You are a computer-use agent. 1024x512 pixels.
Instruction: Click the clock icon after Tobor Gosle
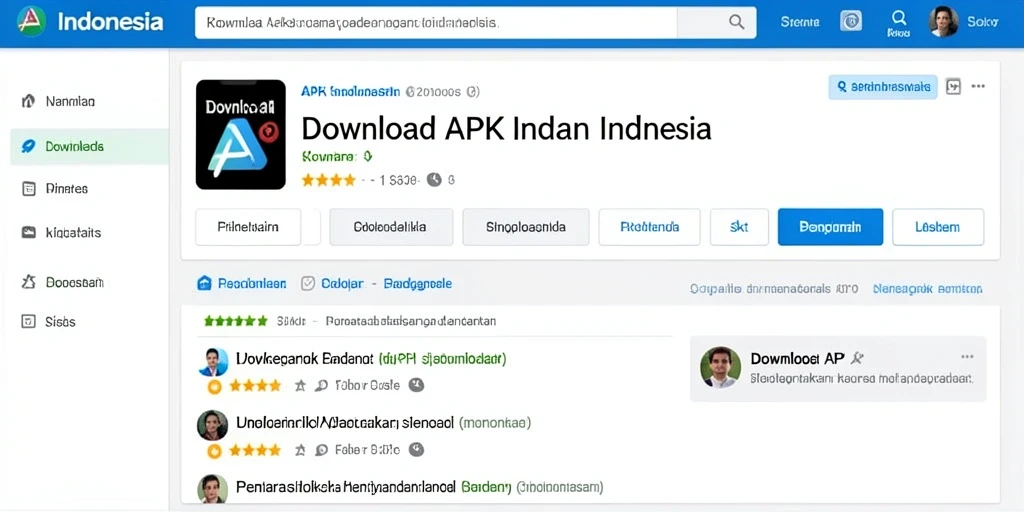tap(416, 385)
